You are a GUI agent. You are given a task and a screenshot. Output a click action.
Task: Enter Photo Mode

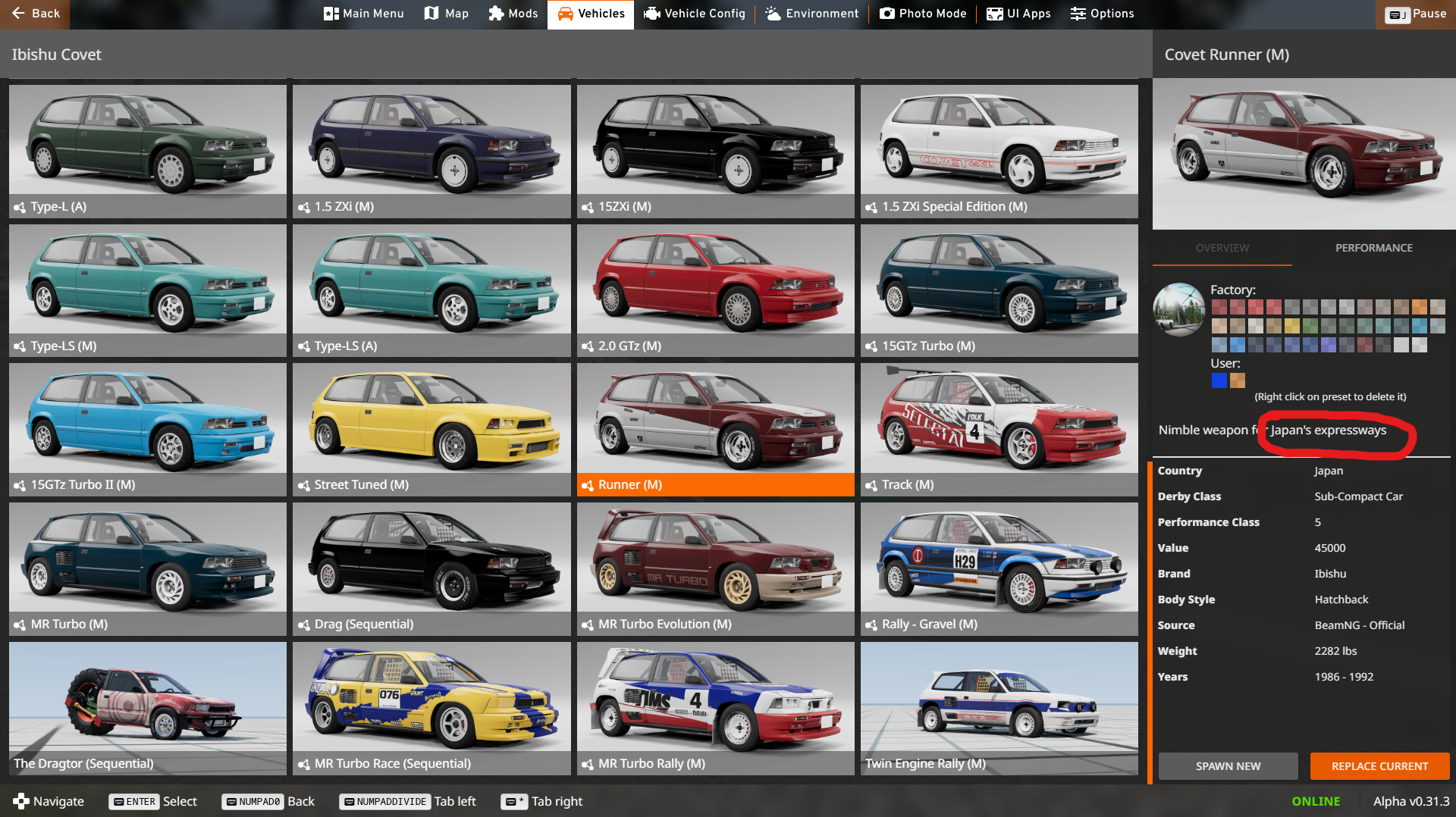coord(923,14)
